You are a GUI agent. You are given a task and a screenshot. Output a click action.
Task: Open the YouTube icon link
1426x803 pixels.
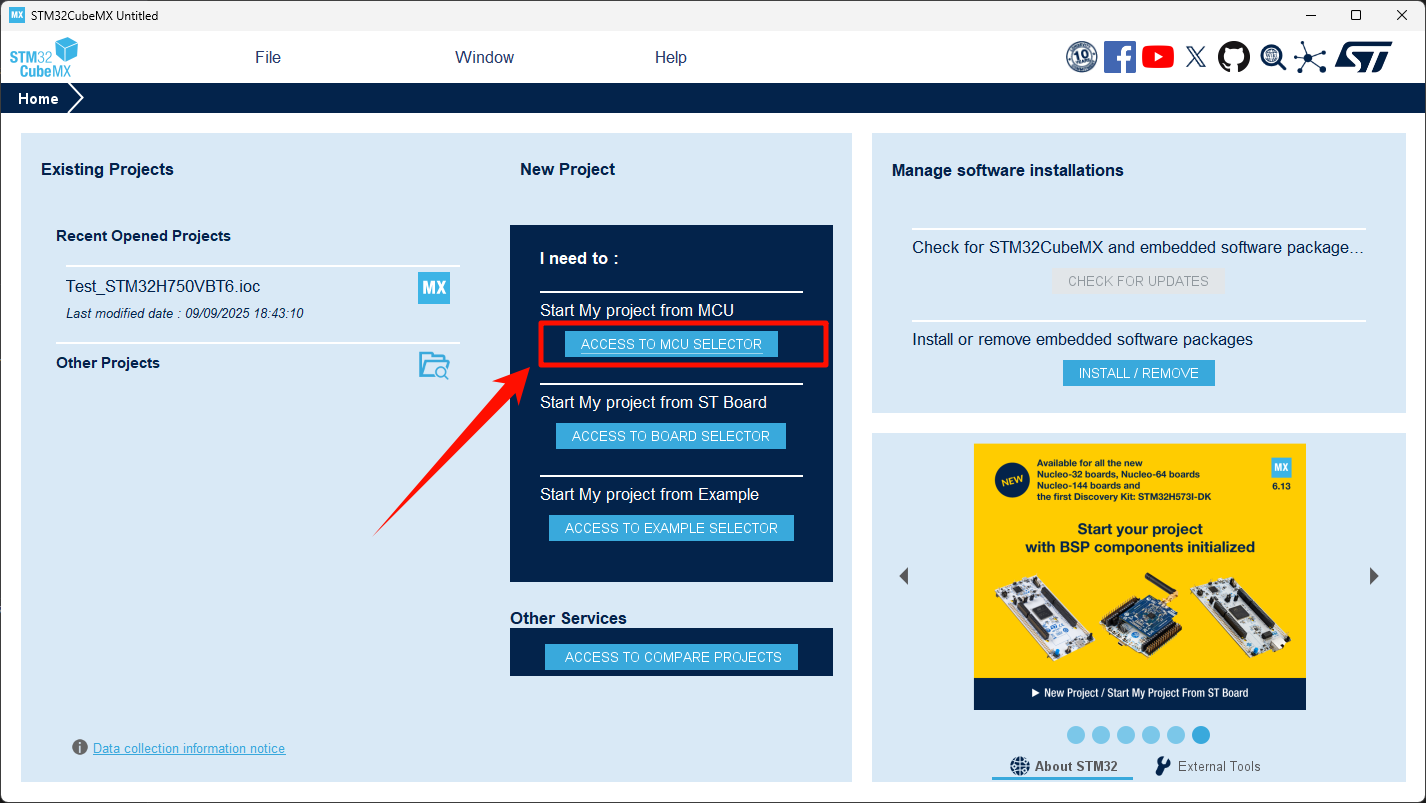tap(1158, 57)
